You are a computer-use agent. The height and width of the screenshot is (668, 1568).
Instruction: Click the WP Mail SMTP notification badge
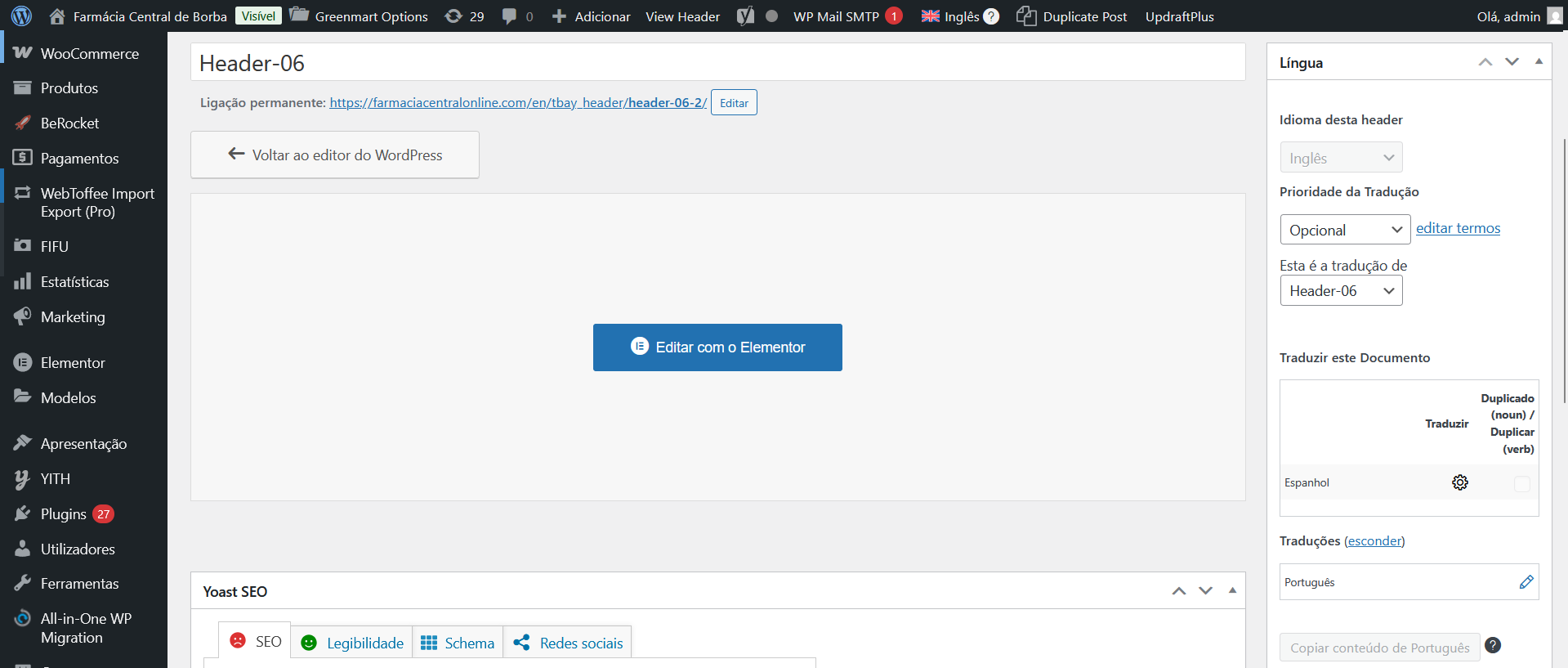coord(894,16)
